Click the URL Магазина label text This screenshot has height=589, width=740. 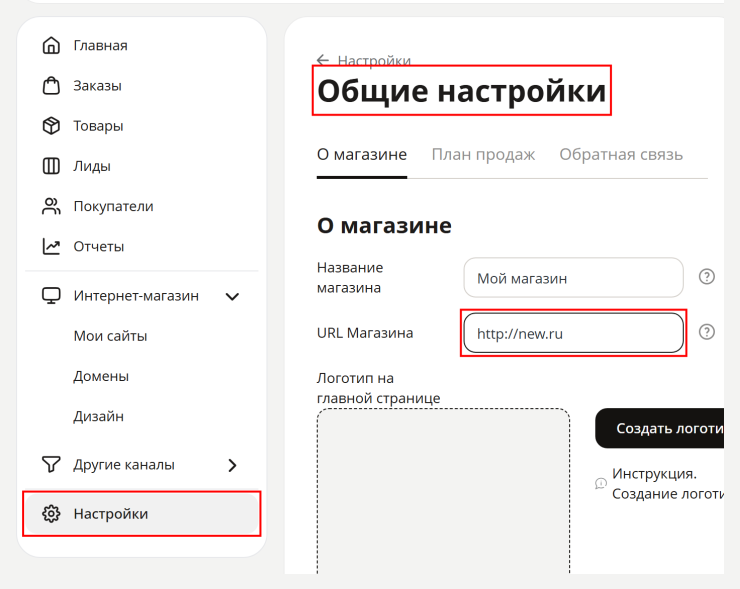pyautogui.click(x=365, y=333)
